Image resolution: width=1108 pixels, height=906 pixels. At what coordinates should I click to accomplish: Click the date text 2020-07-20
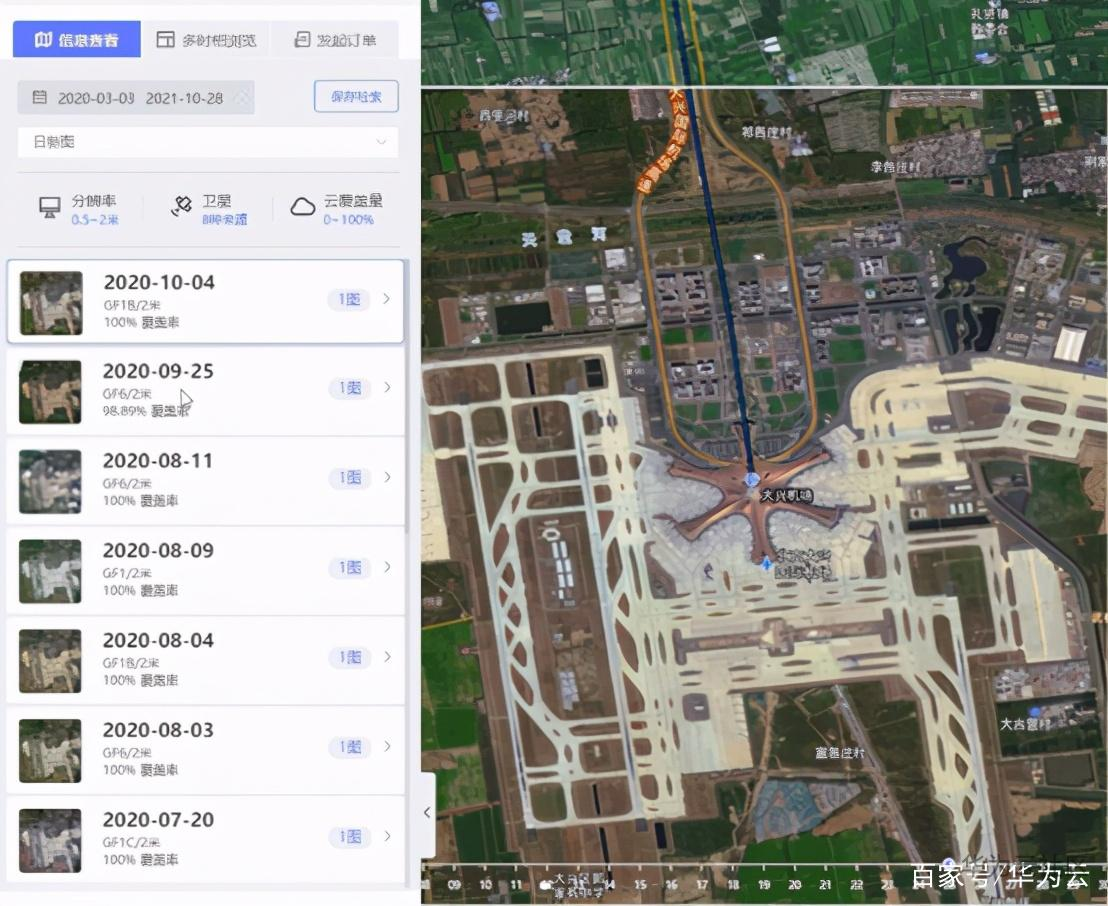(x=158, y=820)
